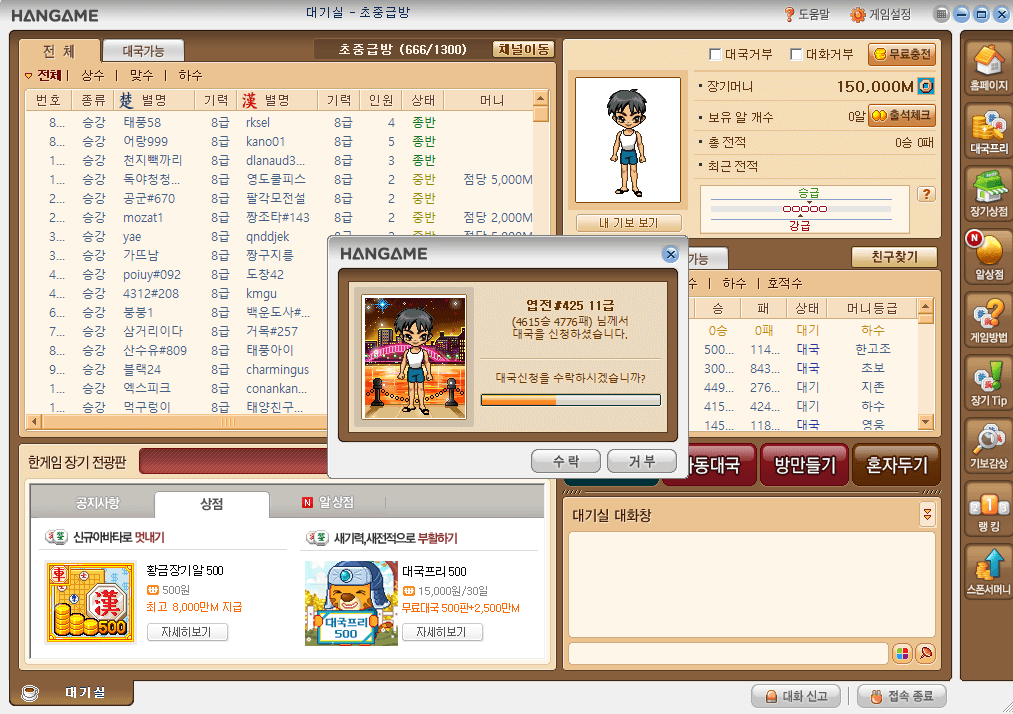
Task: Switch to the 전체 tab
Action: (59, 51)
